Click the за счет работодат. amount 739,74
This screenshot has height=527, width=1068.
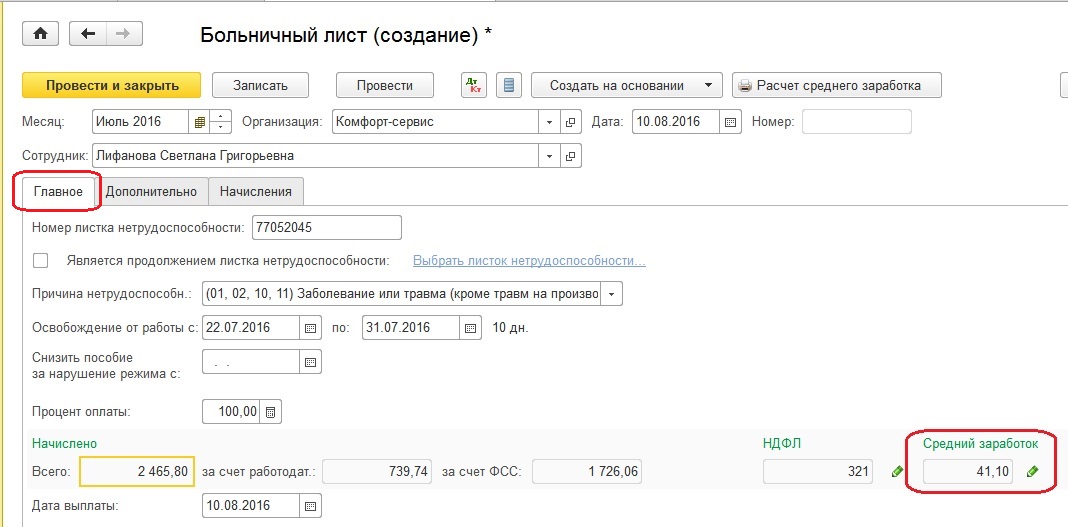[x=377, y=471]
